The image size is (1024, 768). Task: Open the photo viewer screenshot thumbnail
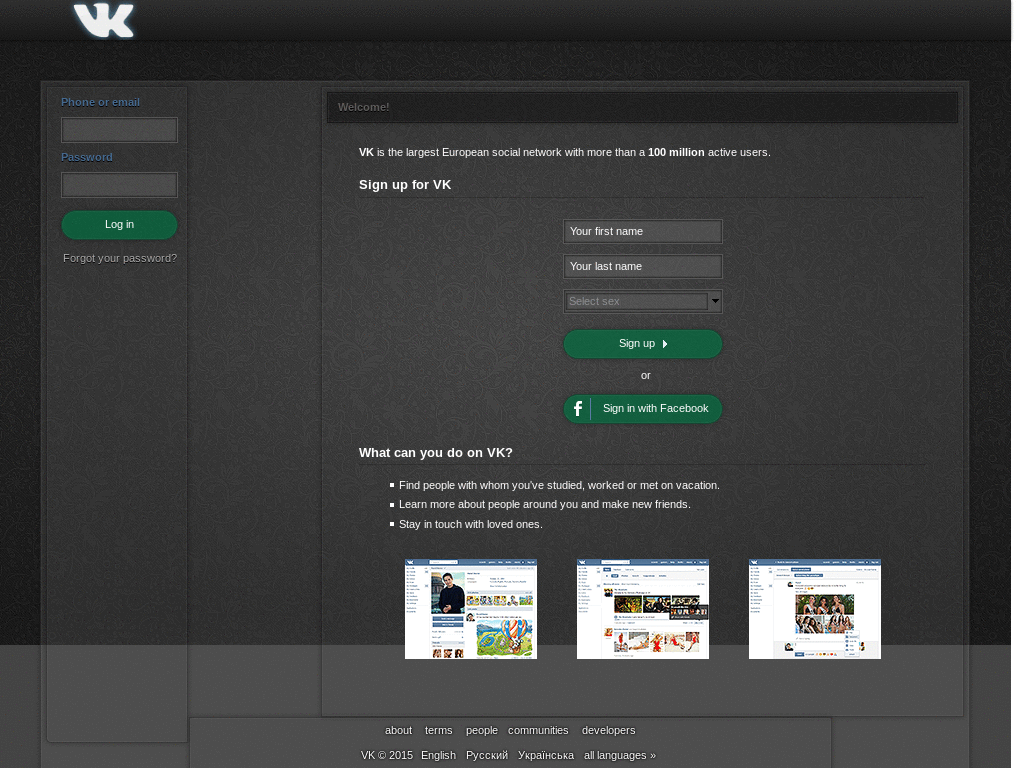coord(815,609)
